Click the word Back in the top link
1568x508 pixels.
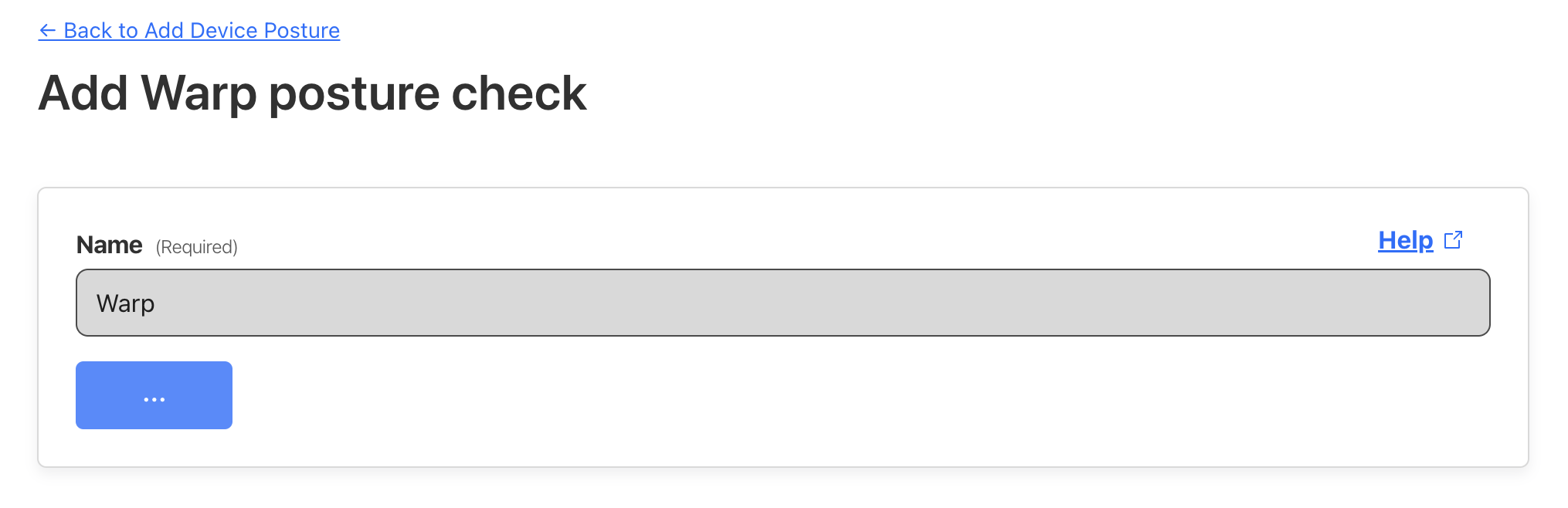coord(87,31)
